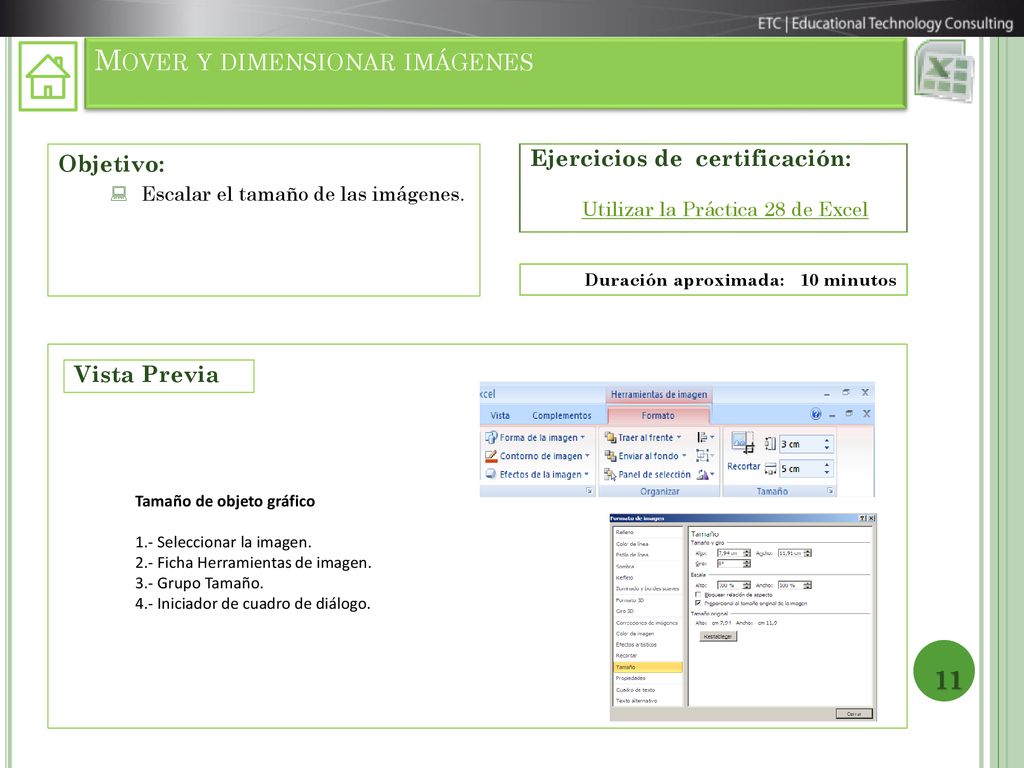Click the Forma de la imagen icon
The image size is (1024, 768).
point(491,437)
